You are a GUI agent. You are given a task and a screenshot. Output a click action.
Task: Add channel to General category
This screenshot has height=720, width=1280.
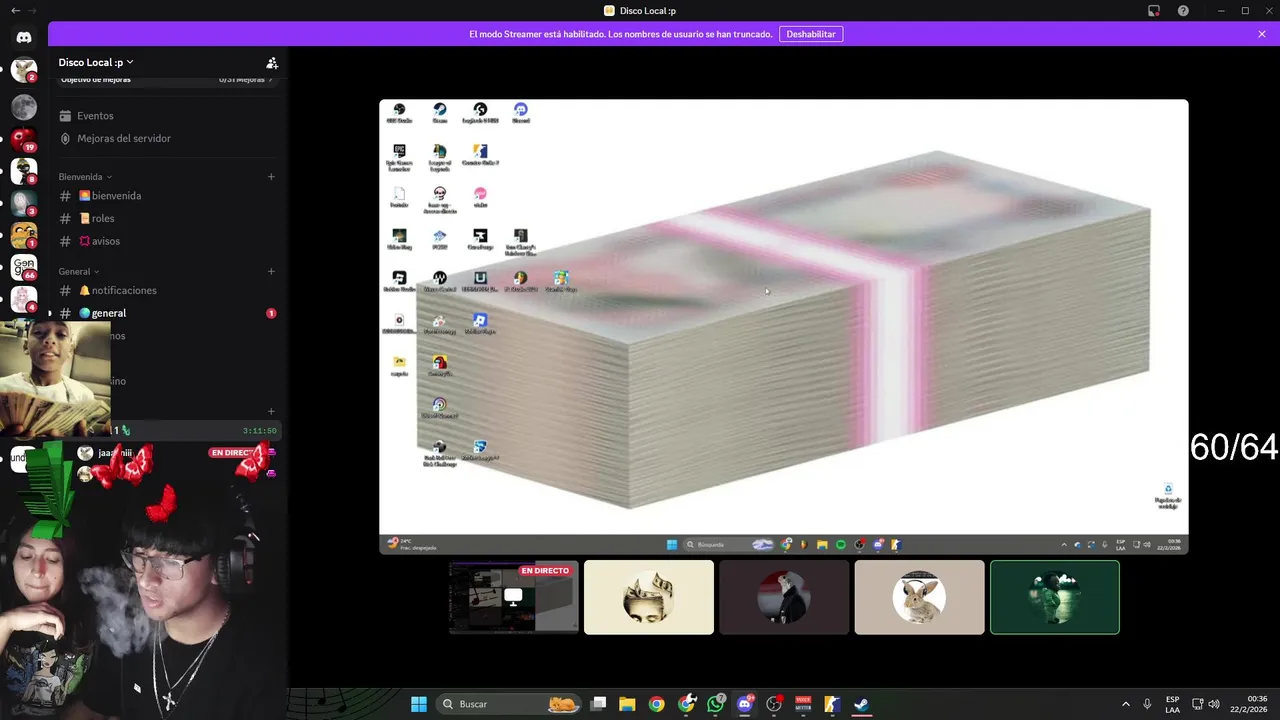271,271
